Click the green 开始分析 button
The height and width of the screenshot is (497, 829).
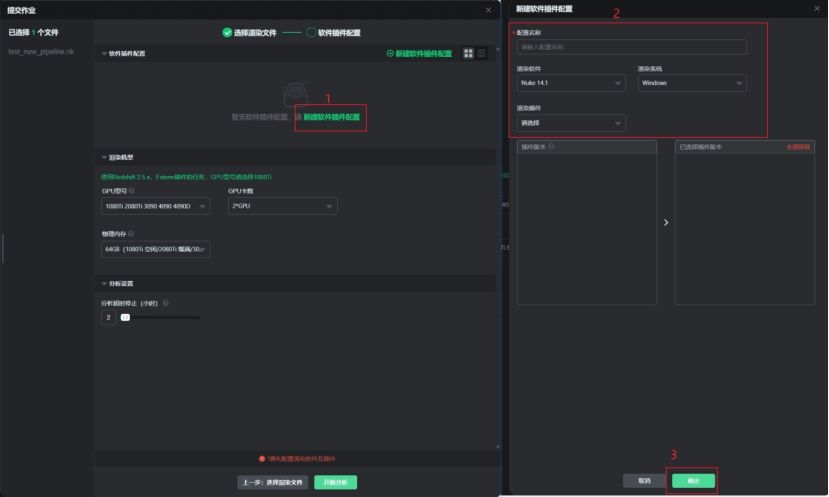click(x=336, y=482)
